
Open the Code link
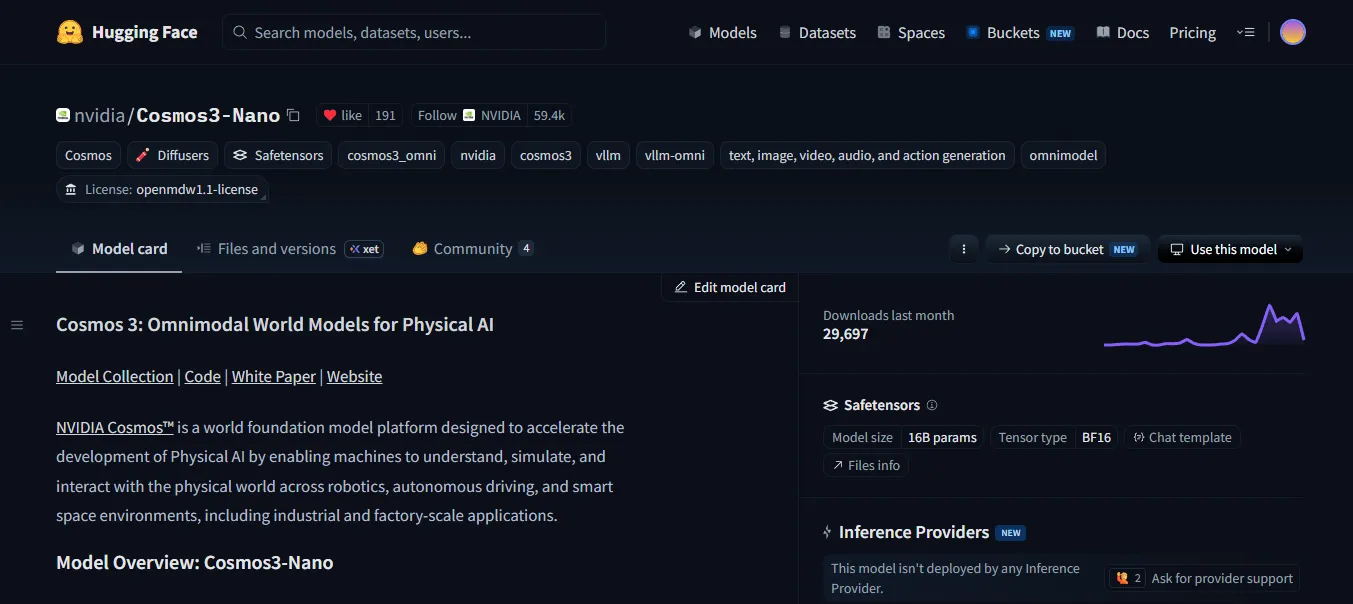pos(203,376)
